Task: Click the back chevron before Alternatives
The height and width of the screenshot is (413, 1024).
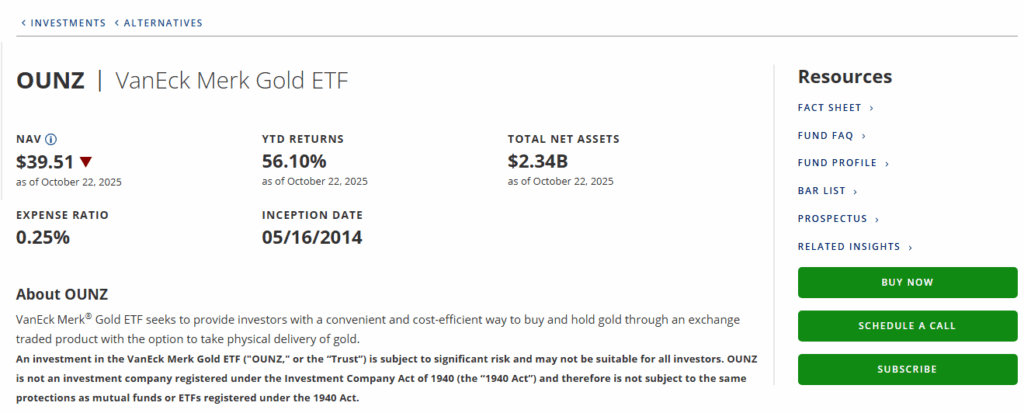Action: point(116,22)
